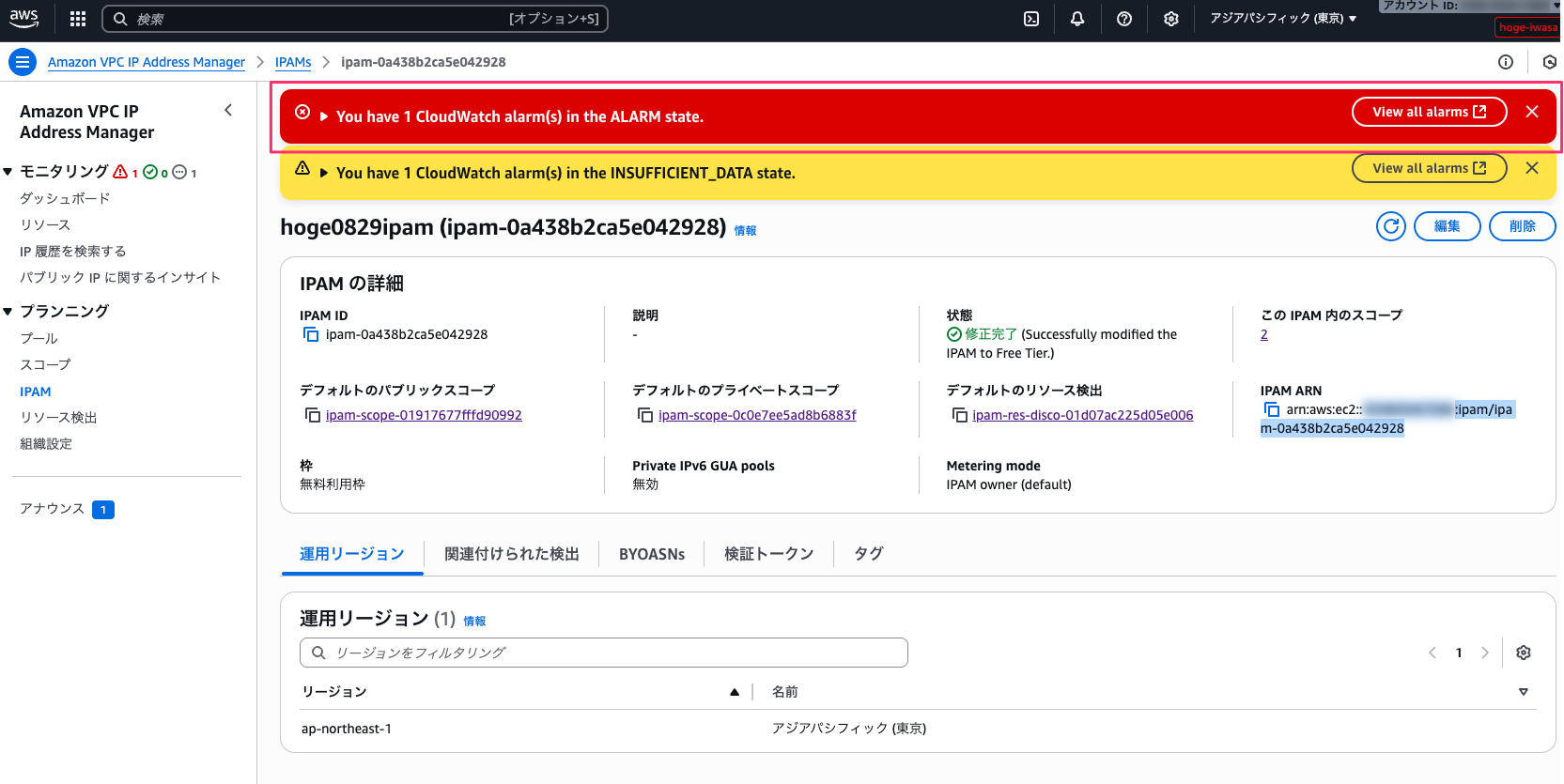Open the scope count link 2
The image size is (1564, 784).
(x=1264, y=335)
